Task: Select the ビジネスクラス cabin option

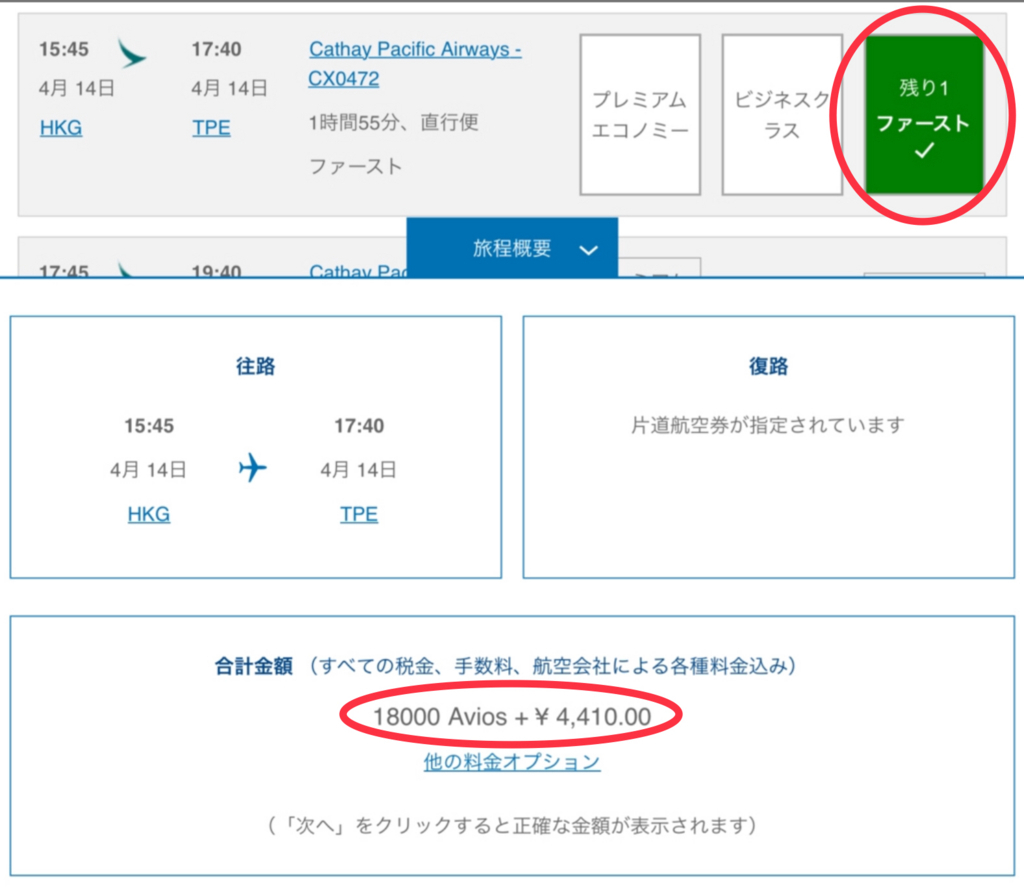Action: tap(782, 114)
